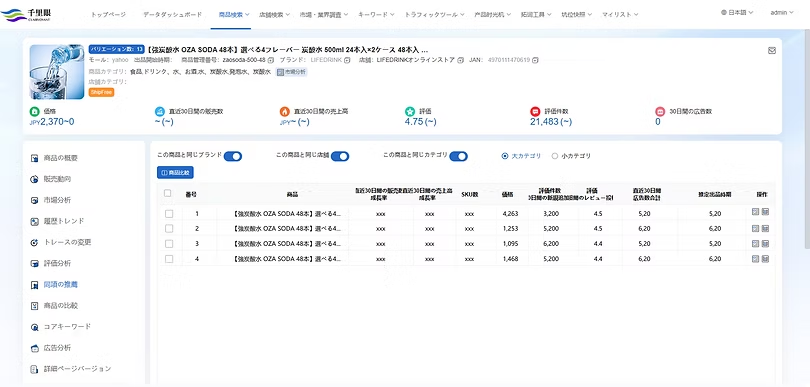Toggle the この商品と同じブランド switch
Screen dimensions: 810x387
tap(233, 156)
